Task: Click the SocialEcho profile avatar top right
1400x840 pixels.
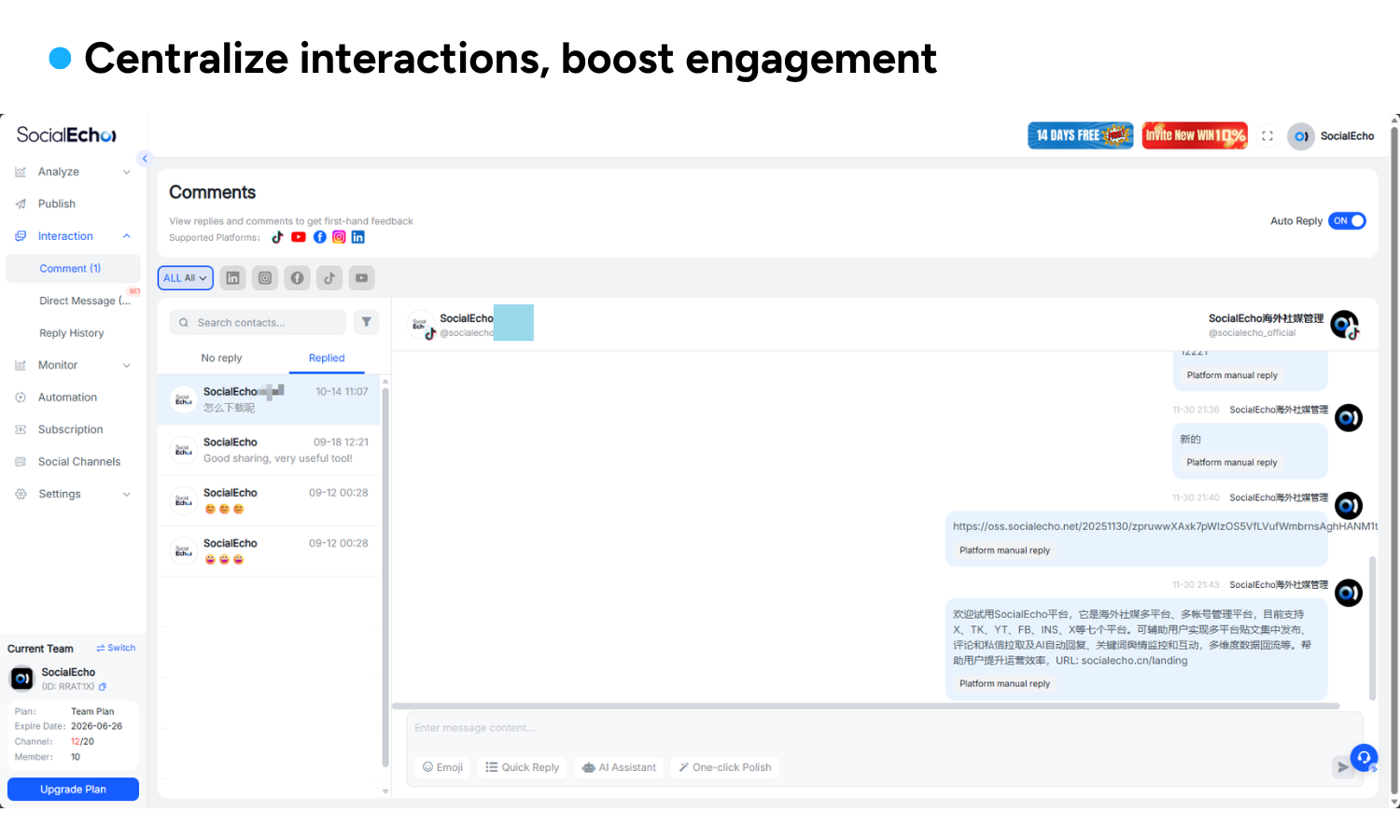Action: (1301, 135)
